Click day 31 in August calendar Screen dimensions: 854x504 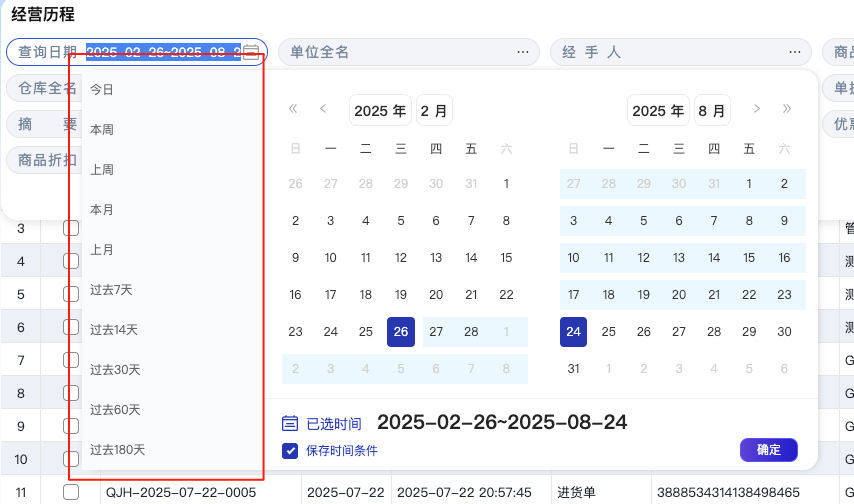tap(573, 369)
